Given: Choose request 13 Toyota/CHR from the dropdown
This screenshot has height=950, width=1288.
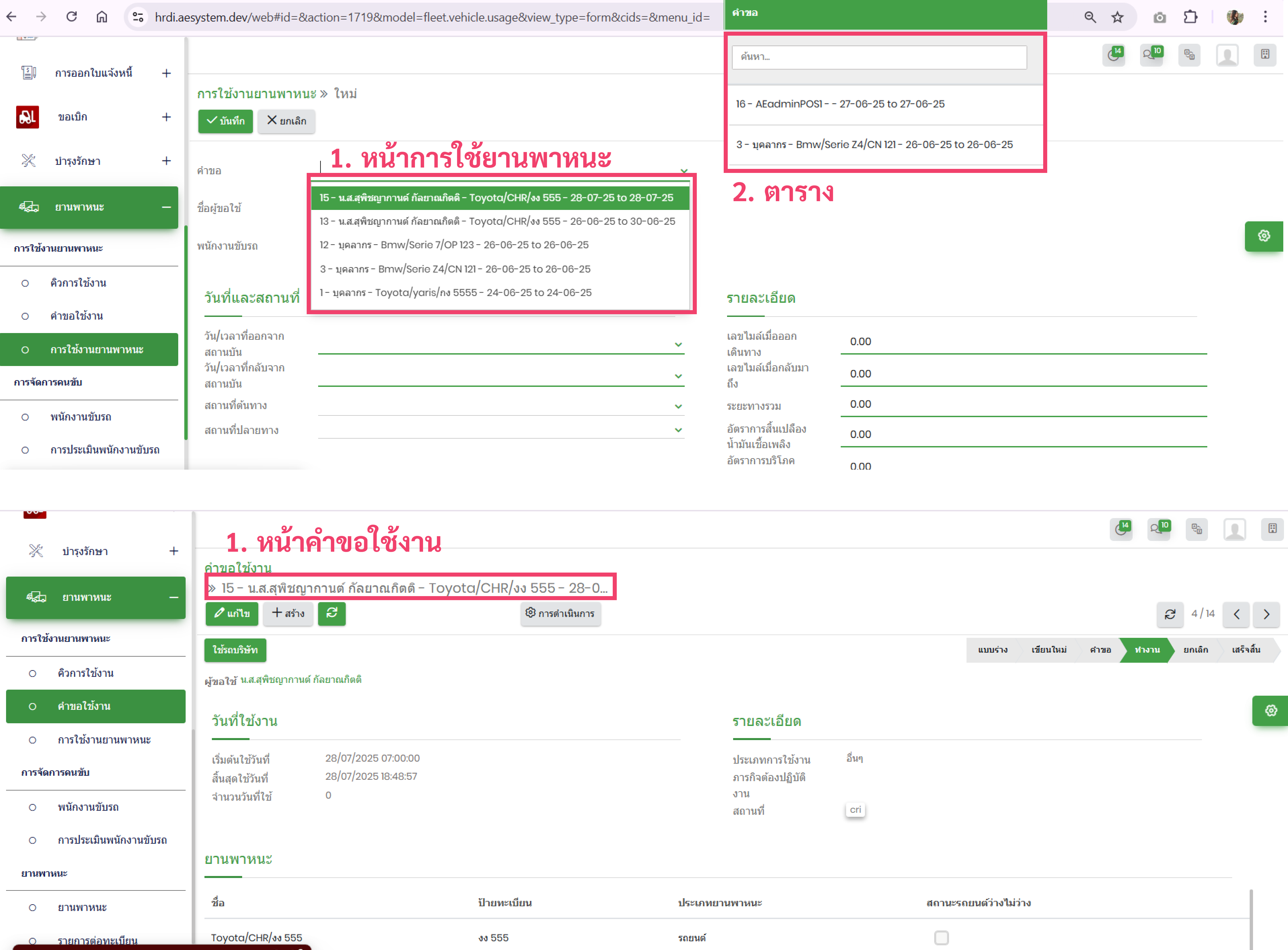Looking at the screenshot, I should [x=497, y=221].
